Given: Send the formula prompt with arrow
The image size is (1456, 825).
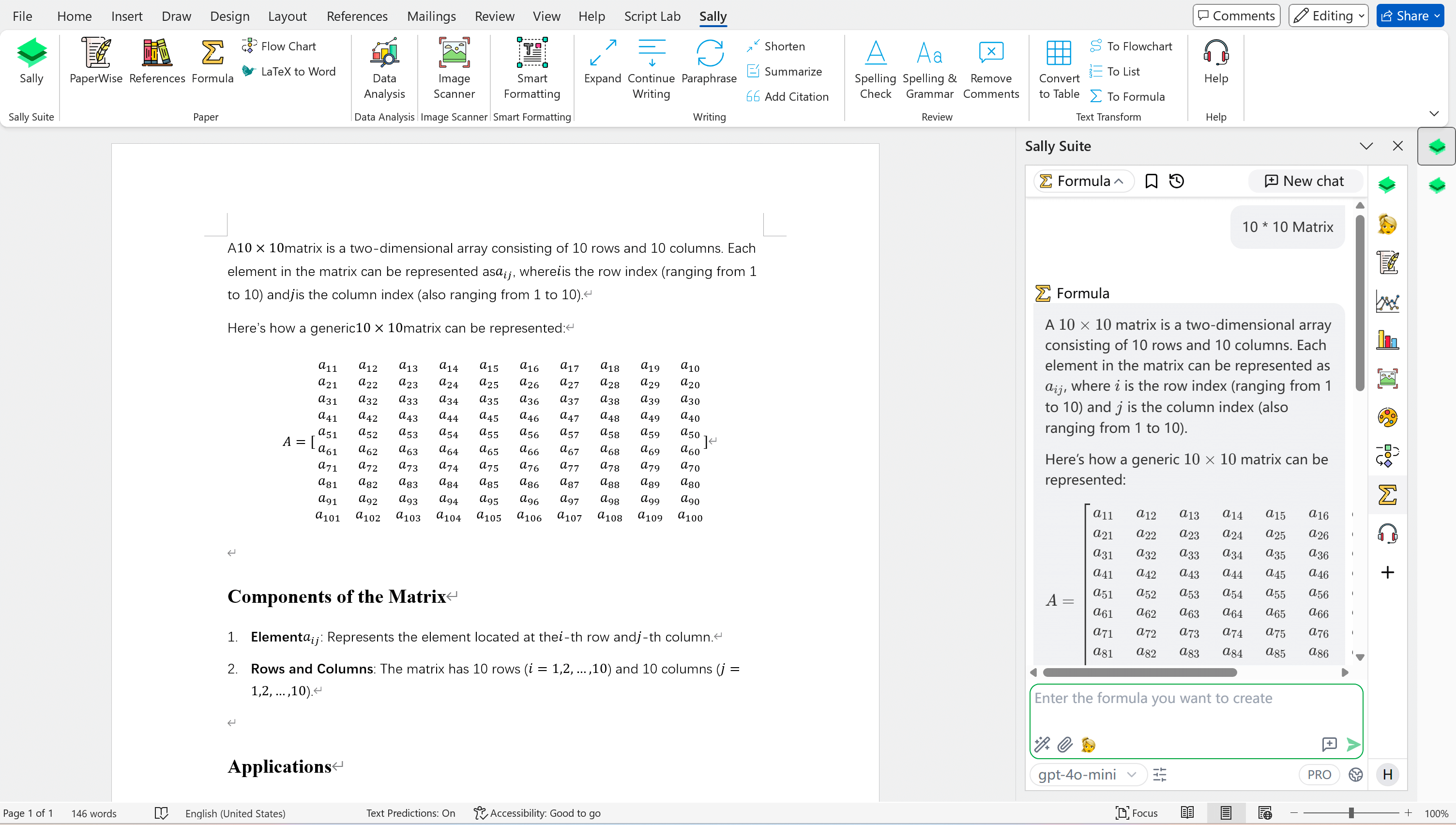Looking at the screenshot, I should pos(1353,745).
